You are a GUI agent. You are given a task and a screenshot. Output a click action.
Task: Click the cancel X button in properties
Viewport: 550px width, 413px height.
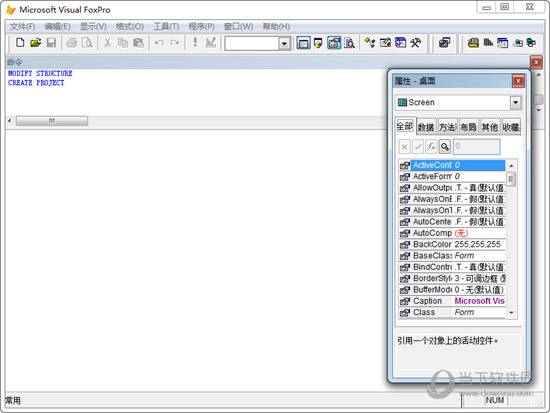404,147
